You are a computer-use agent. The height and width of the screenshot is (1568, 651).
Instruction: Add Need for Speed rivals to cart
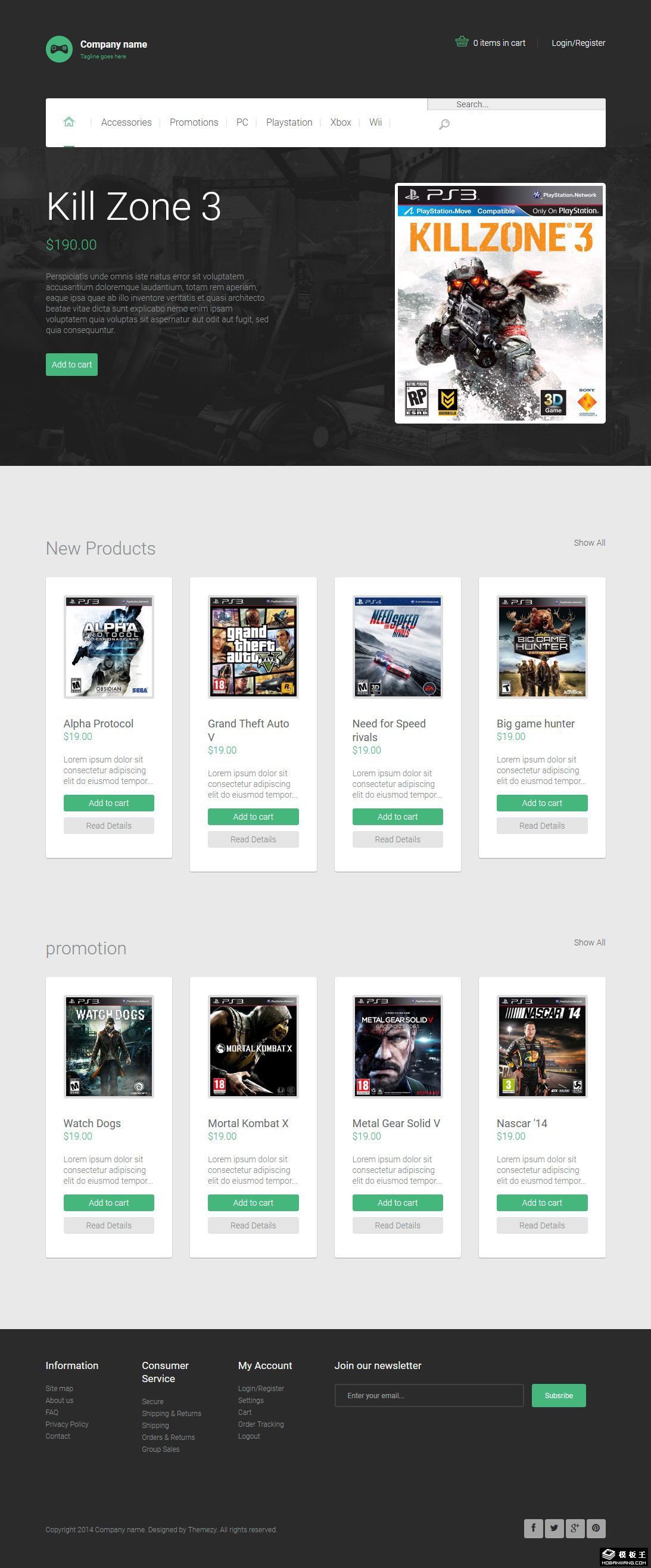coord(397,817)
